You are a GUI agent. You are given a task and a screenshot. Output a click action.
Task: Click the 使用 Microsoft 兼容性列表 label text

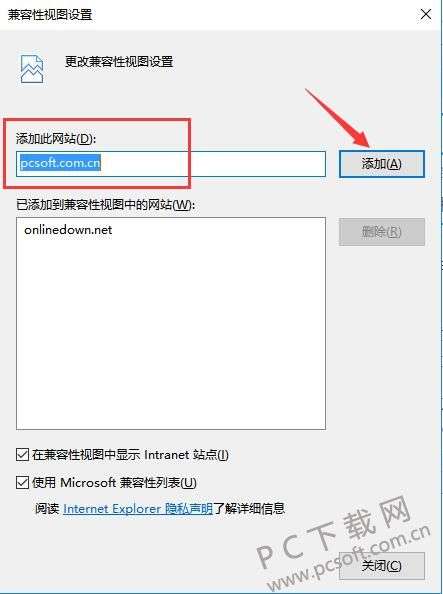114,482
